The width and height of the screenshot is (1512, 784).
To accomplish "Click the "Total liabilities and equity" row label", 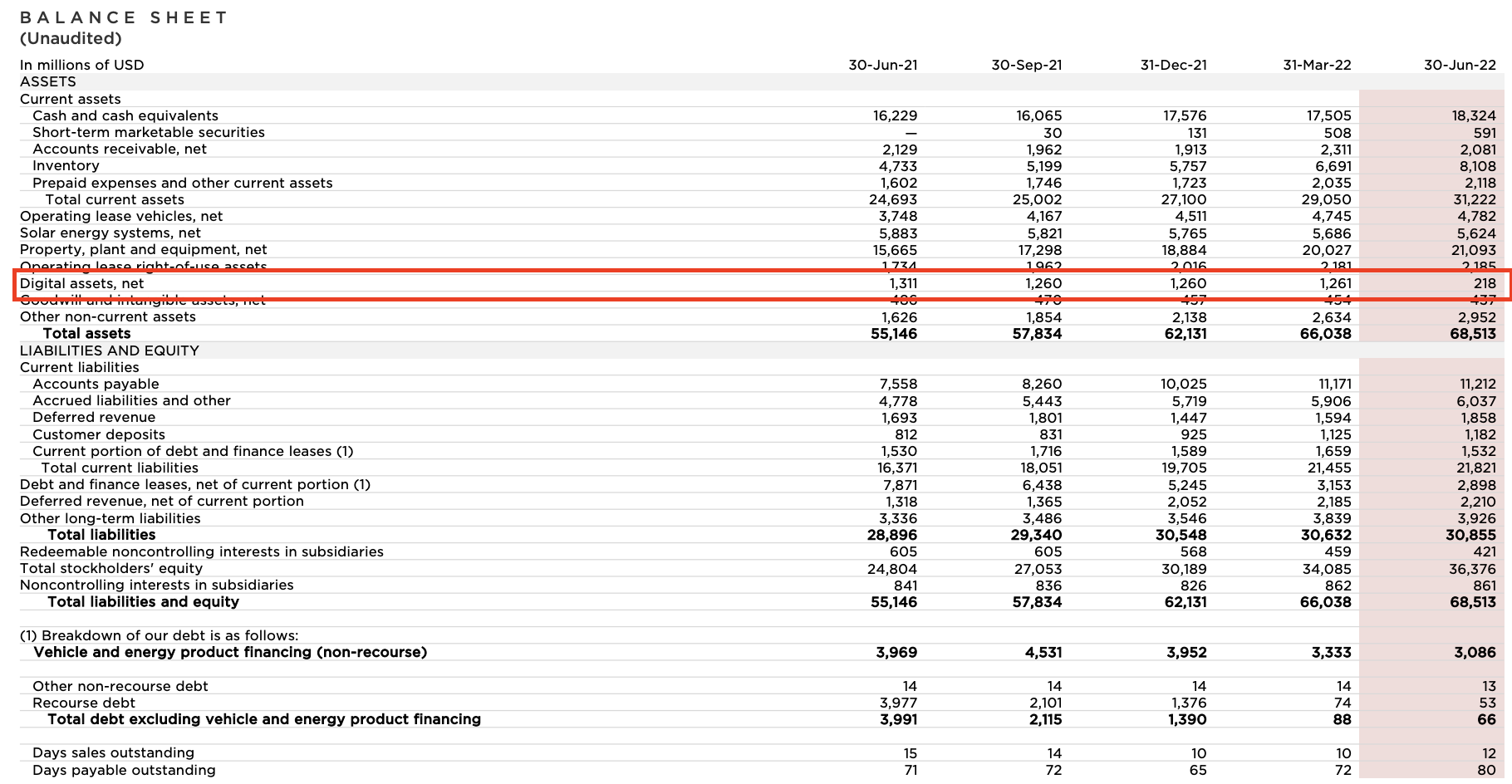I will [143, 601].
